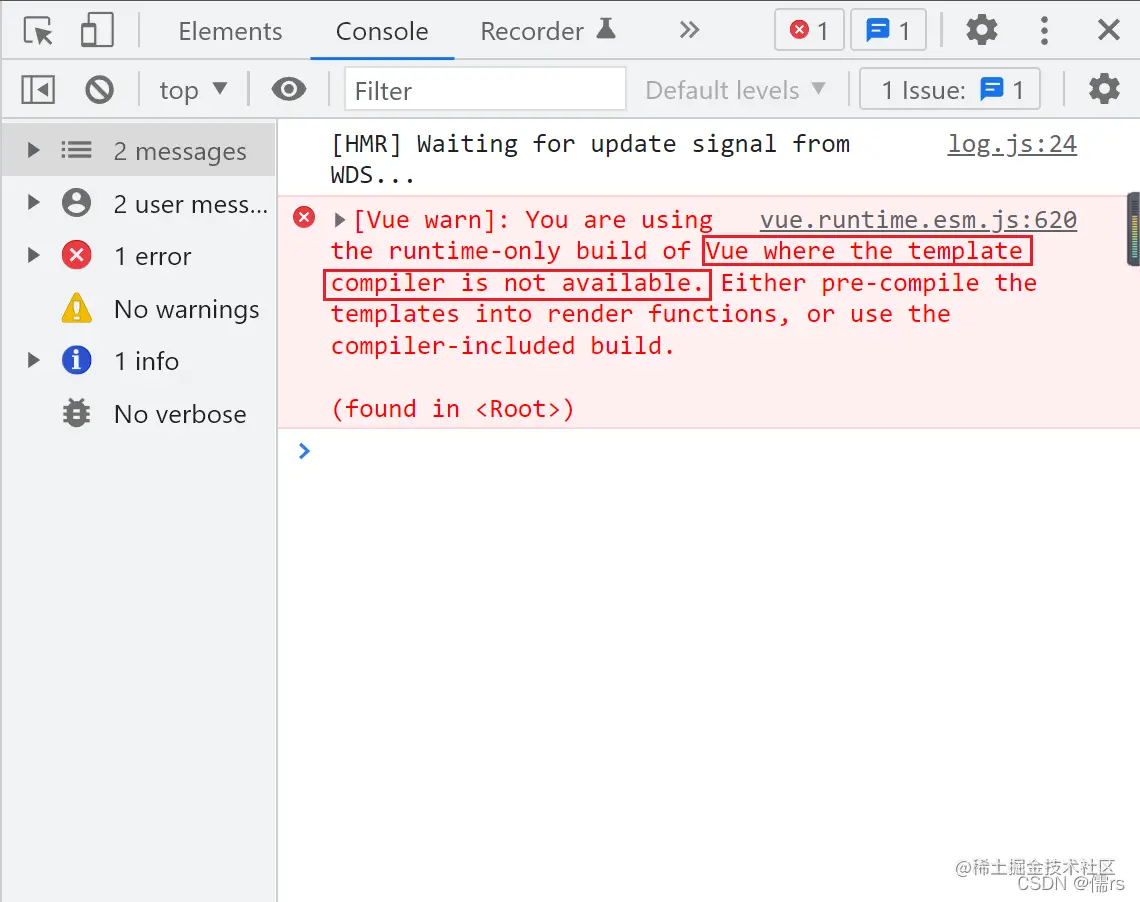Click the error icon beside Vue warn message

pyautogui.click(x=304, y=217)
